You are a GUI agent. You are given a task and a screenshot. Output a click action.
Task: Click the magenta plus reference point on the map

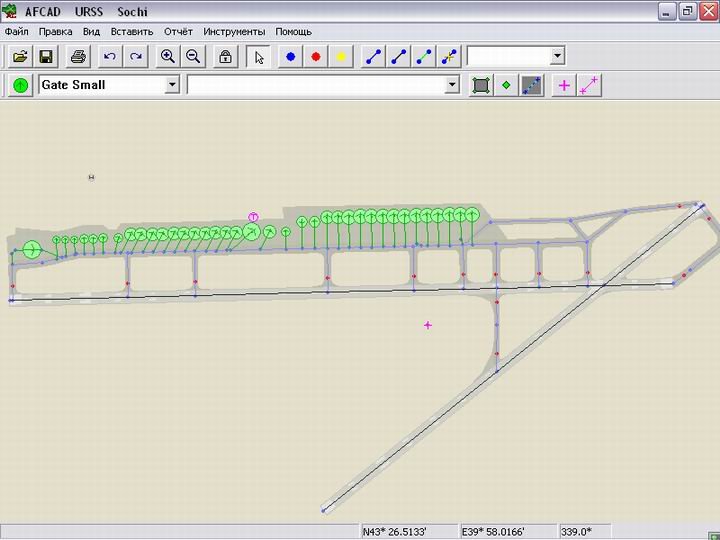(428, 325)
